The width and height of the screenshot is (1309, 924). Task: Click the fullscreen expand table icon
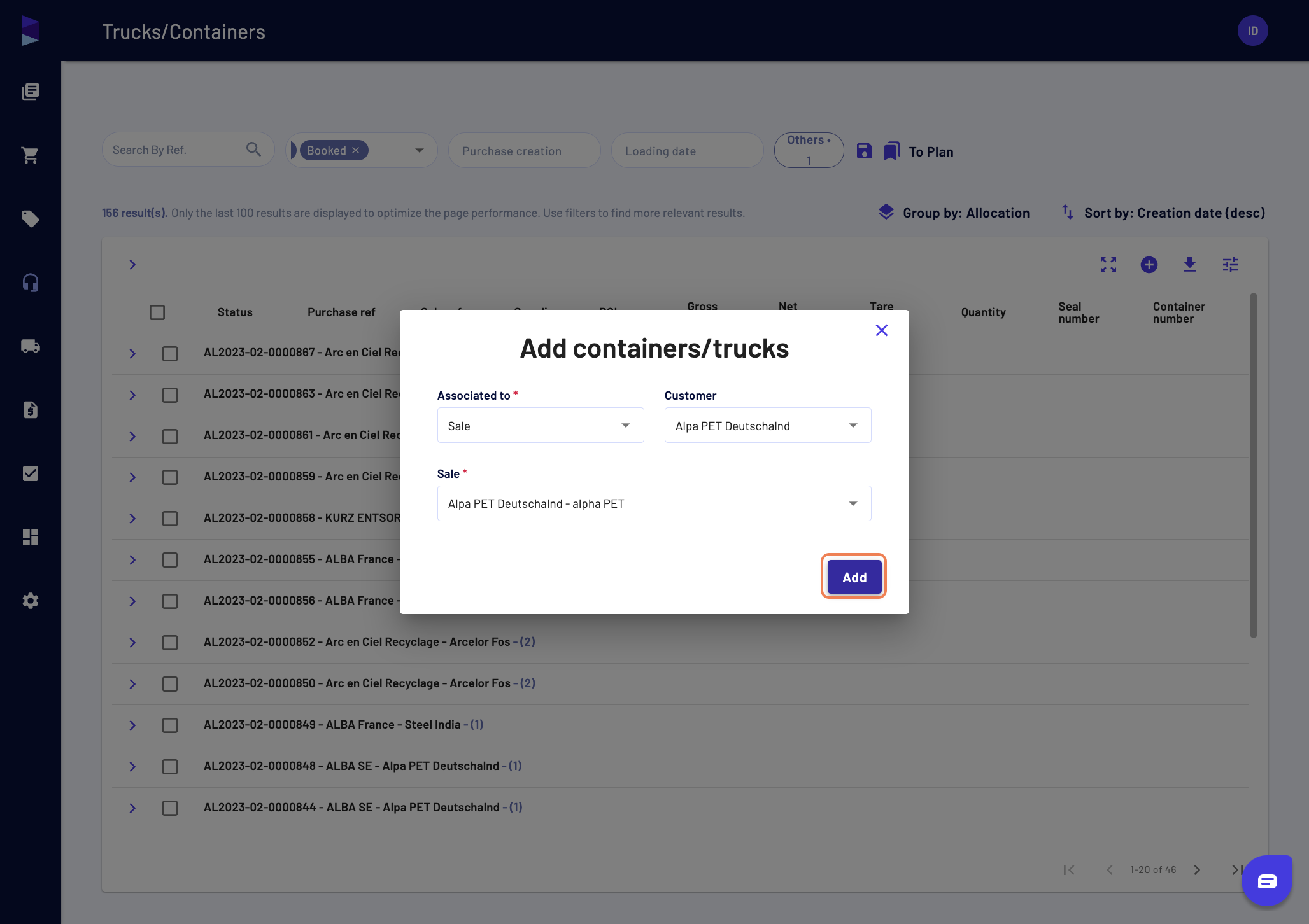coord(1108,265)
